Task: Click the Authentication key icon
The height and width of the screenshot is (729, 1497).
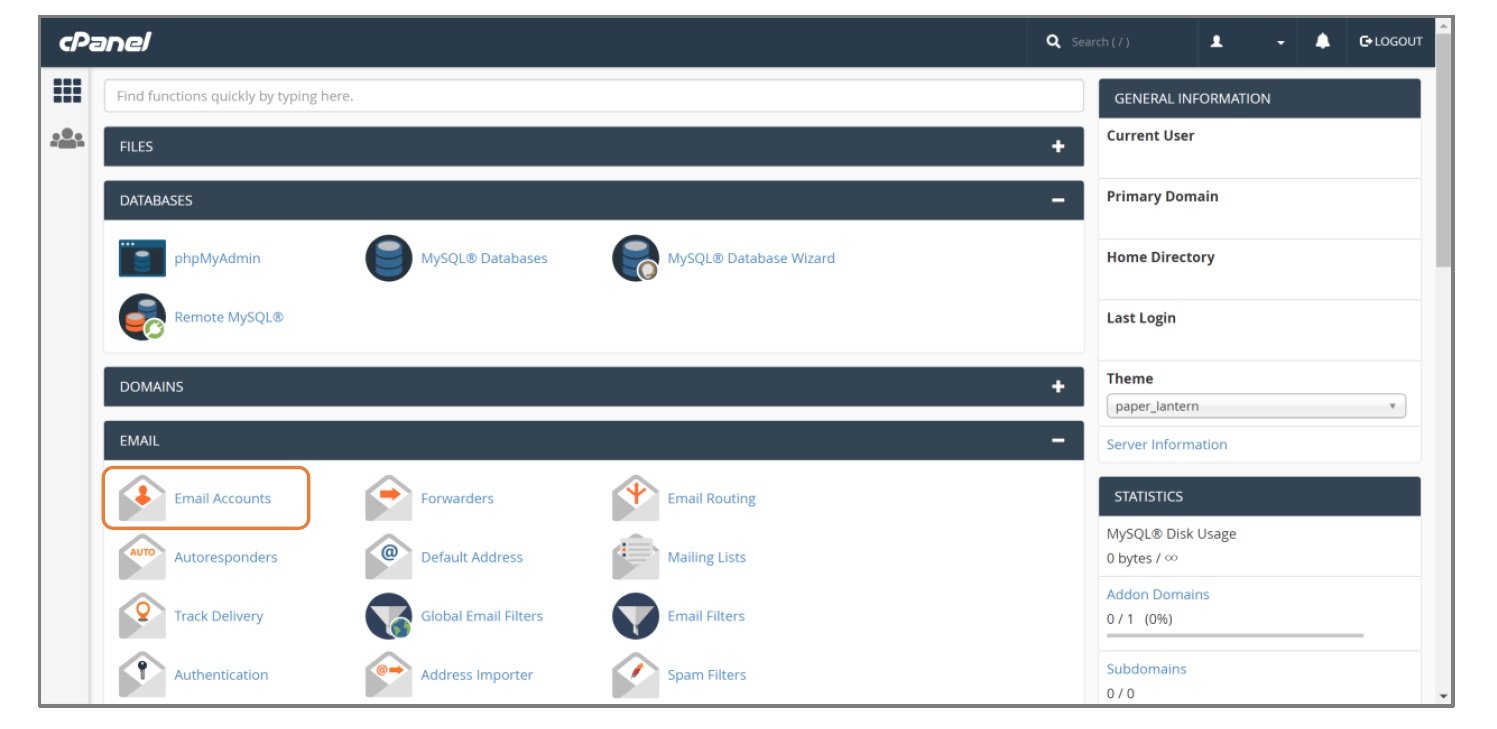Action: [x=142, y=675]
